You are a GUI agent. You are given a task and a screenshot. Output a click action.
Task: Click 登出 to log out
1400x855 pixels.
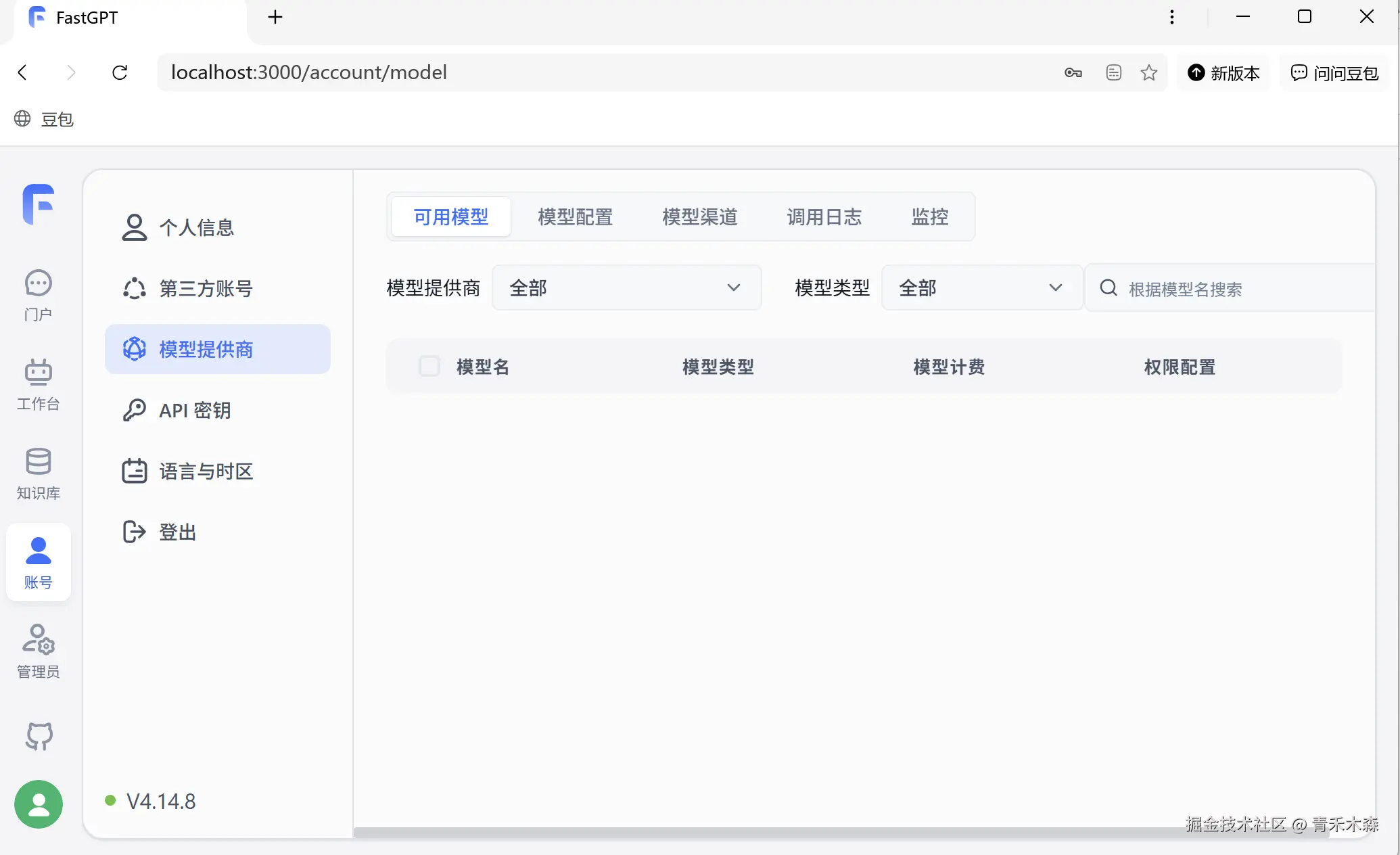(177, 532)
